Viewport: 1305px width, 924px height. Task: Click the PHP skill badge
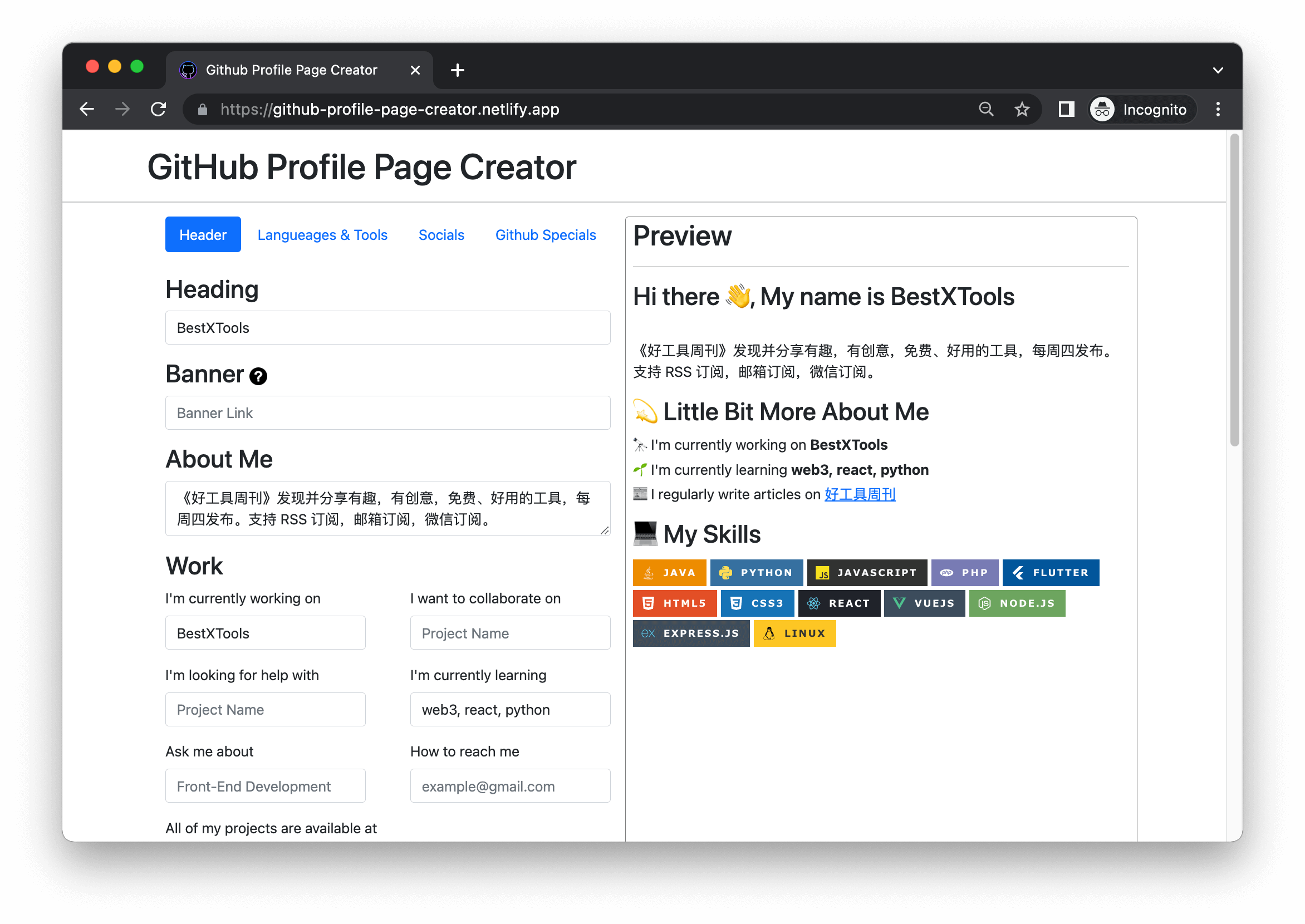(965, 572)
